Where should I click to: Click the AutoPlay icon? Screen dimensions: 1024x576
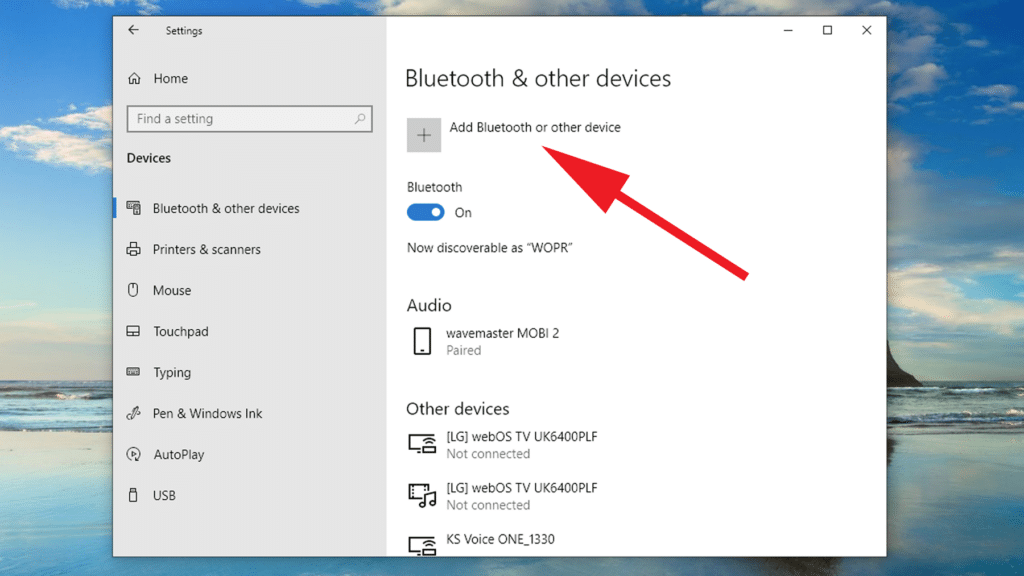click(134, 454)
